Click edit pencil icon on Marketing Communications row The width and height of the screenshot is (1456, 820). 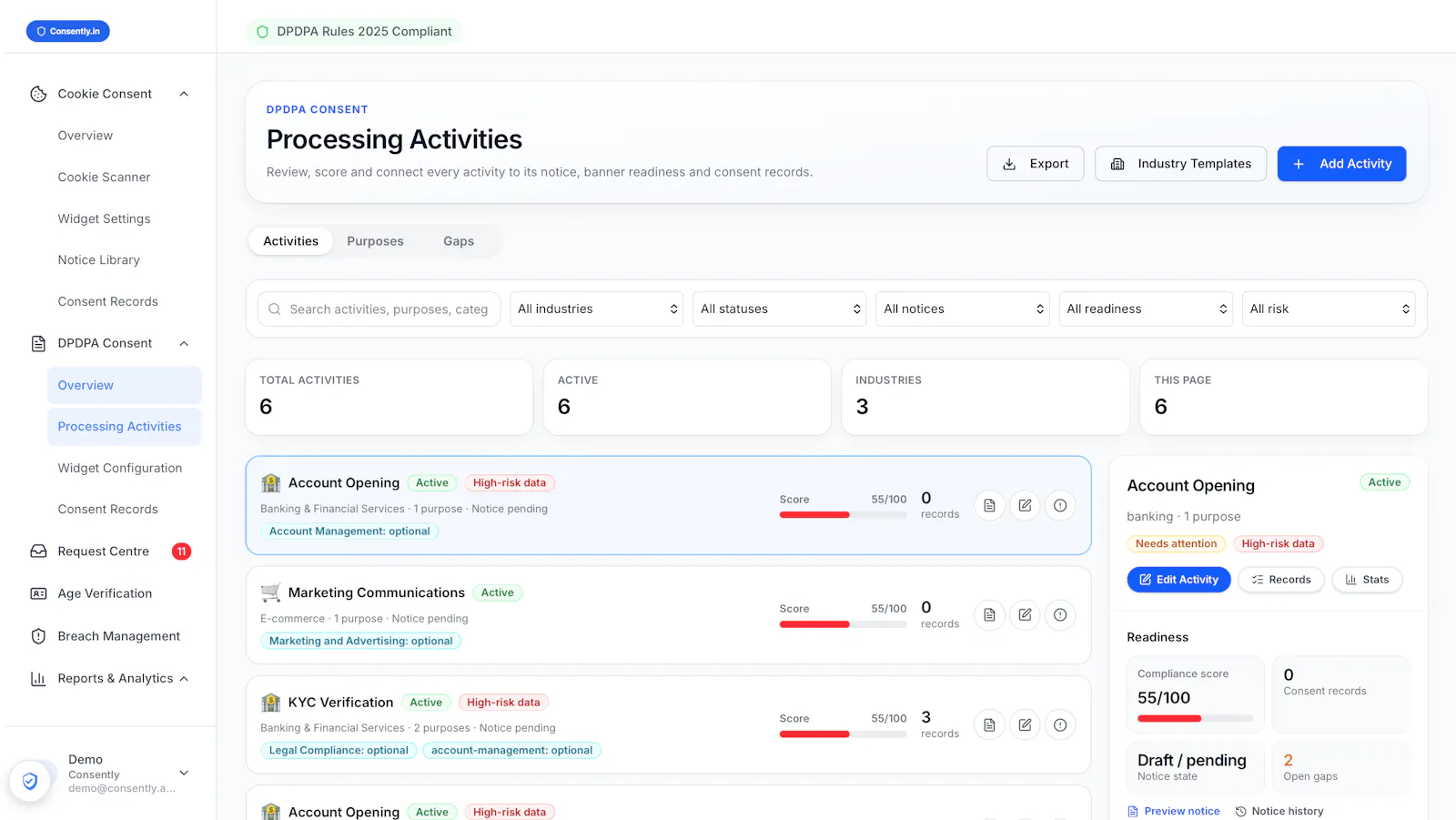click(x=1025, y=614)
